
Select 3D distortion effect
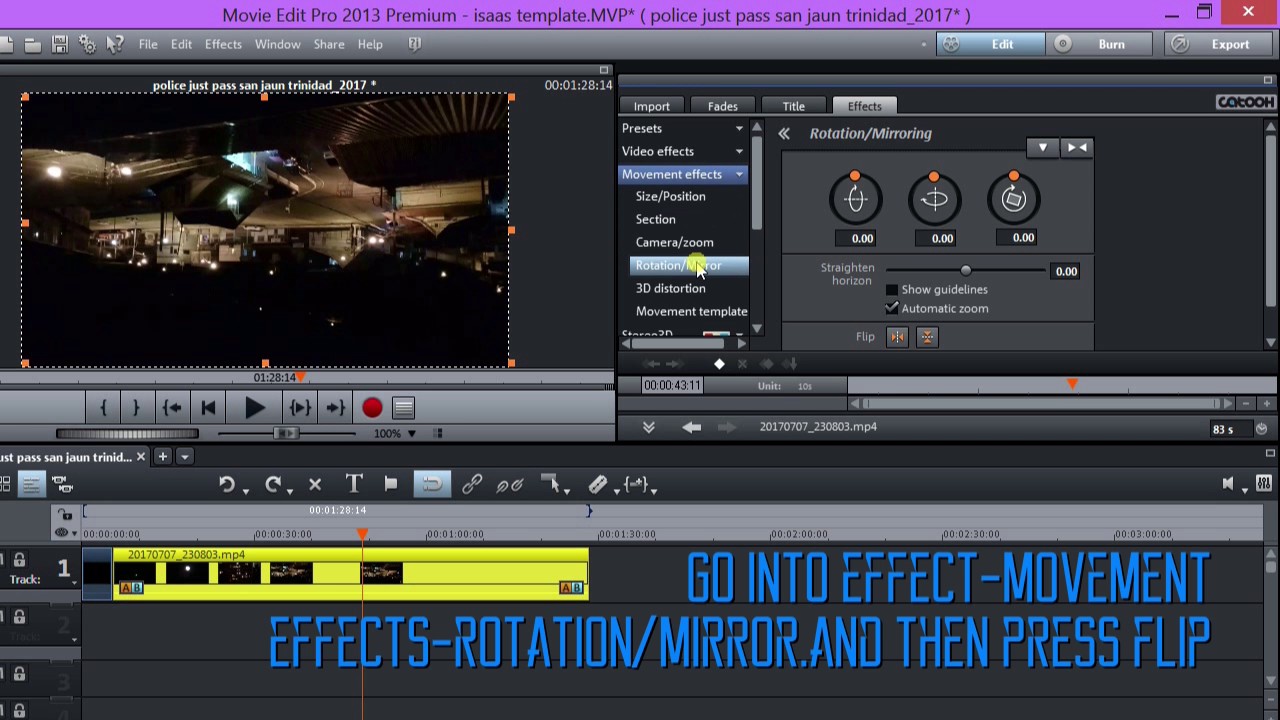tap(670, 288)
